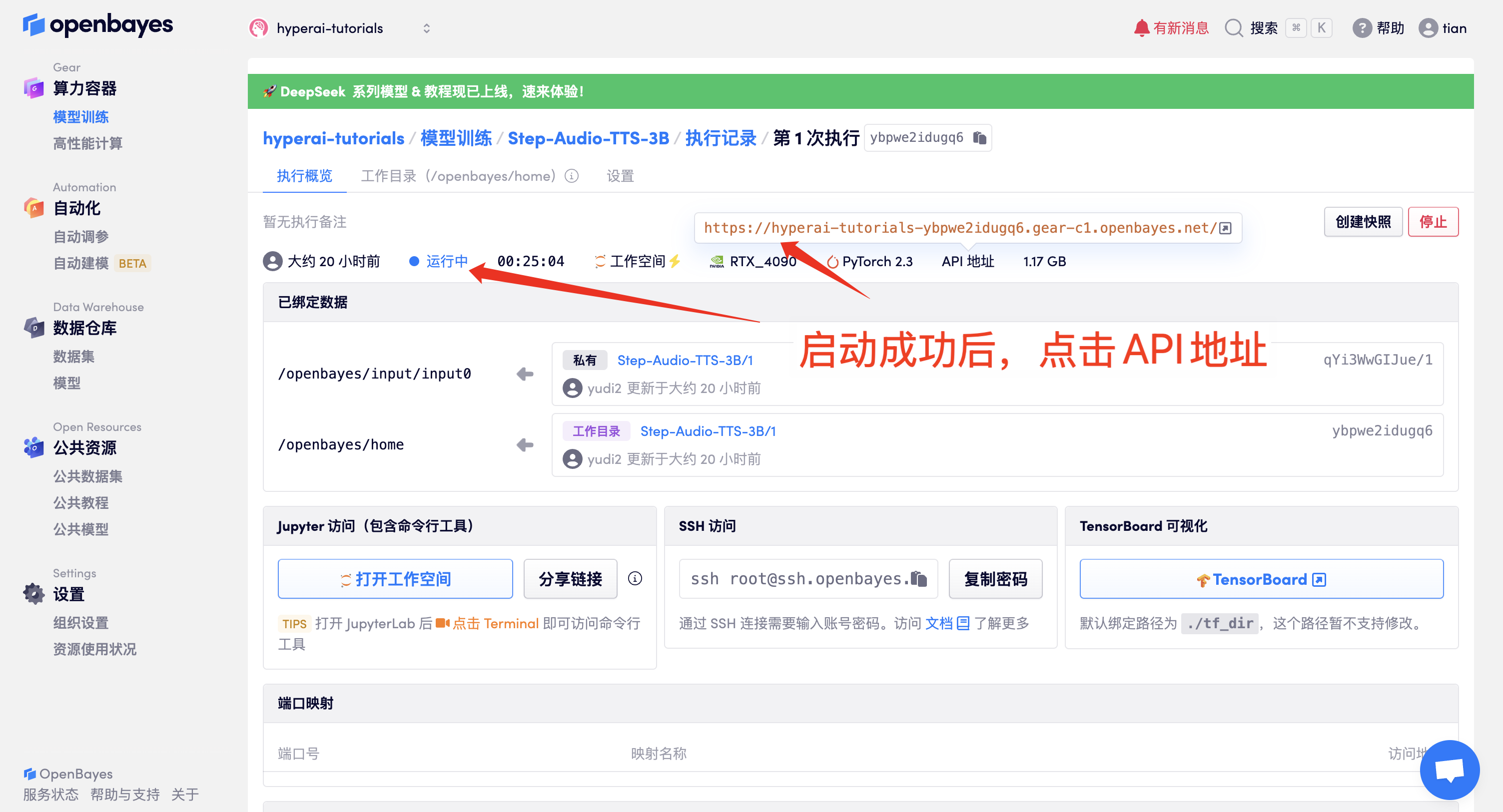Copy the SSH command clipboard icon

pyautogui.click(x=919, y=579)
